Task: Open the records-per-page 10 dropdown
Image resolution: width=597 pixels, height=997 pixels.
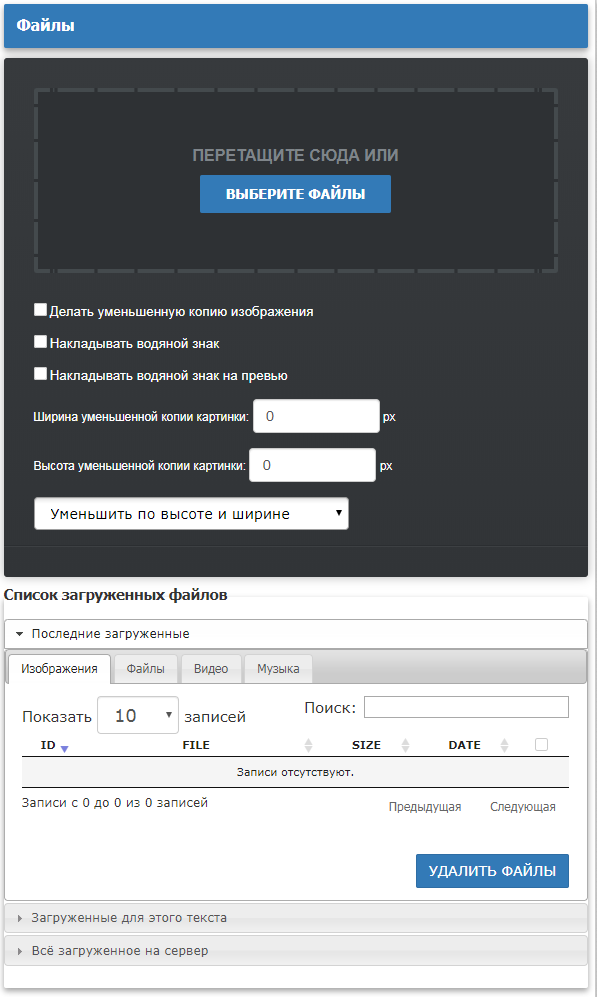Action: tap(138, 715)
